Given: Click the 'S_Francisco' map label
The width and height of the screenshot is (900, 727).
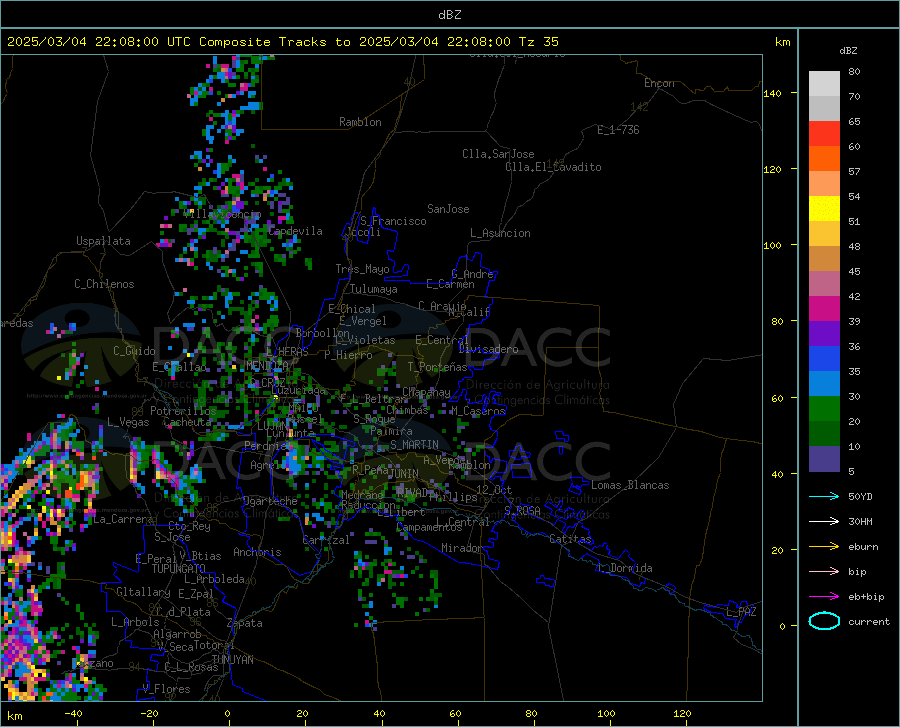Looking at the screenshot, I should [x=393, y=221].
